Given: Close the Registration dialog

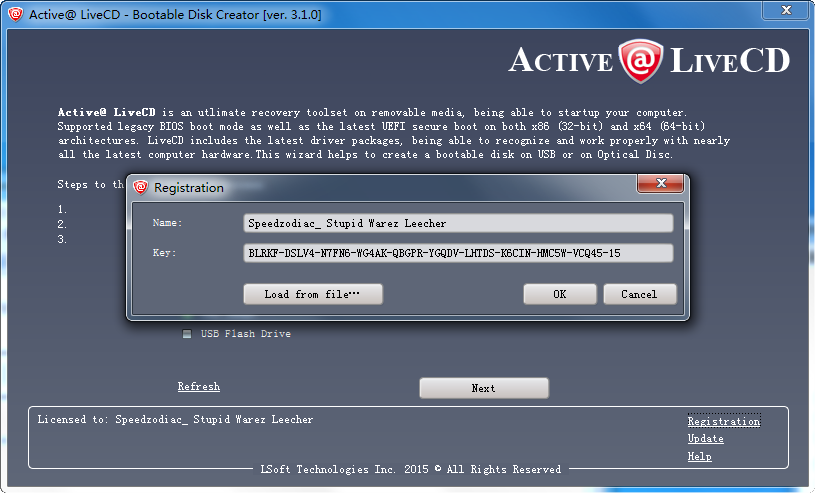Looking at the screenshot, I should coord(661,185).
